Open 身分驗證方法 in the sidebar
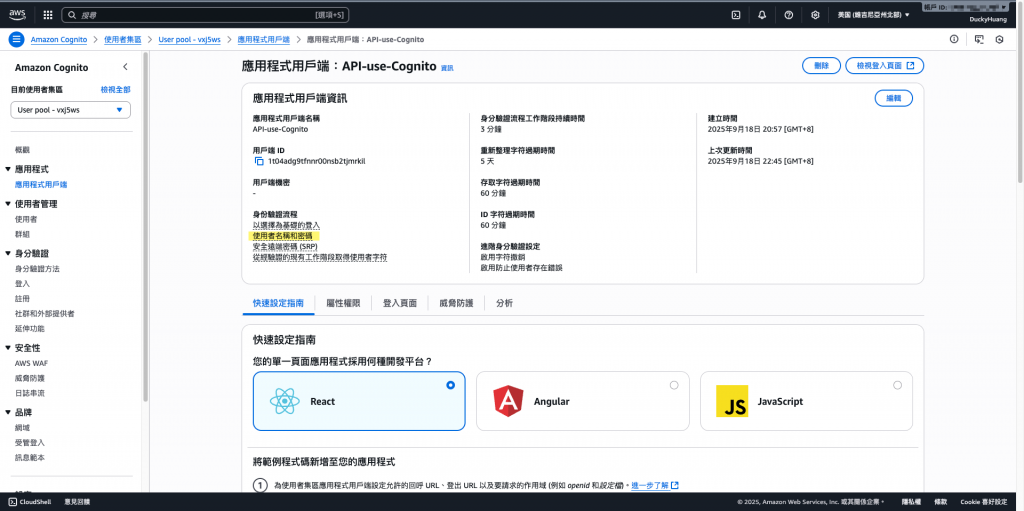 (x=37, y=269)
